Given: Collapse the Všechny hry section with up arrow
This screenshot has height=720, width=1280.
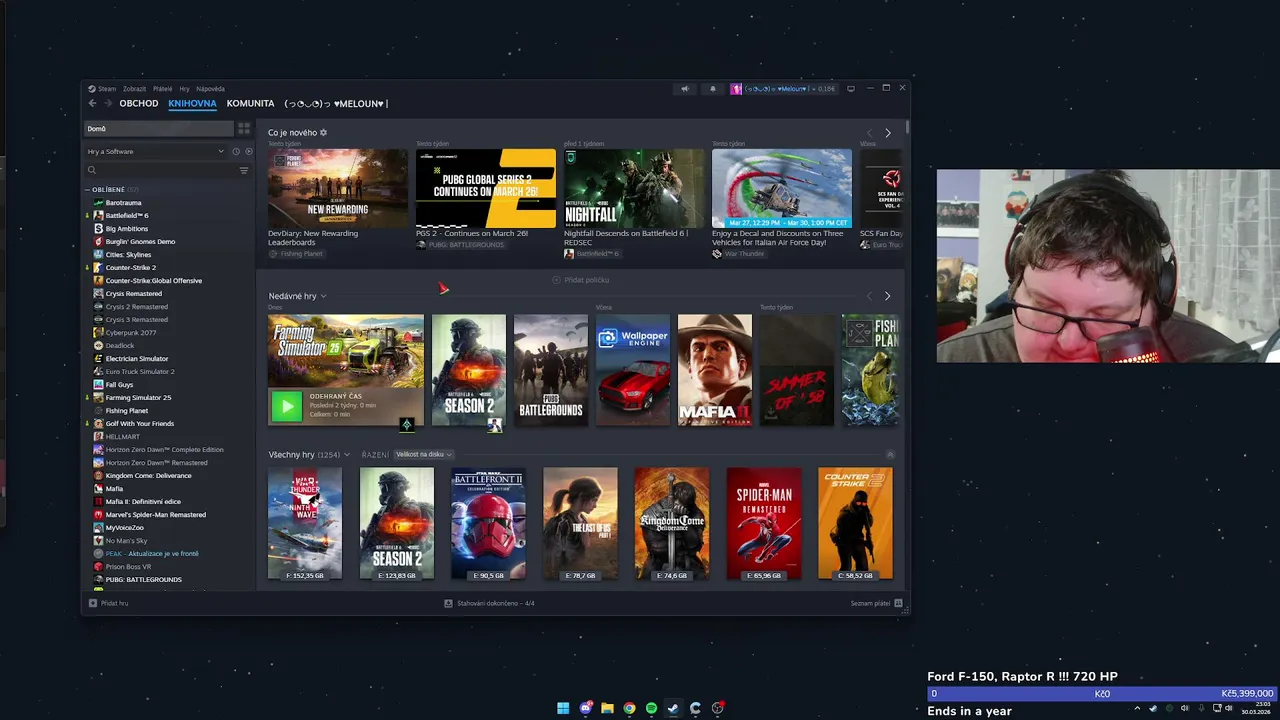Looking at the screenshot, I should point(890,455).
